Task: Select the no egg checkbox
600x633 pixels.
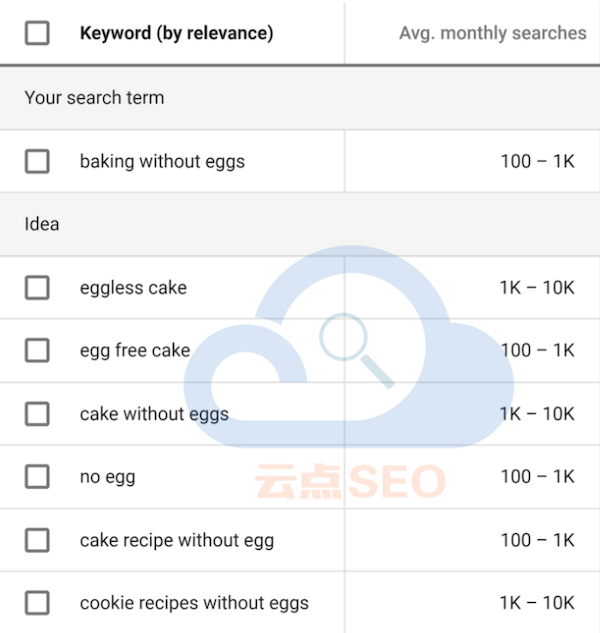Action: [x=37, y=477]
